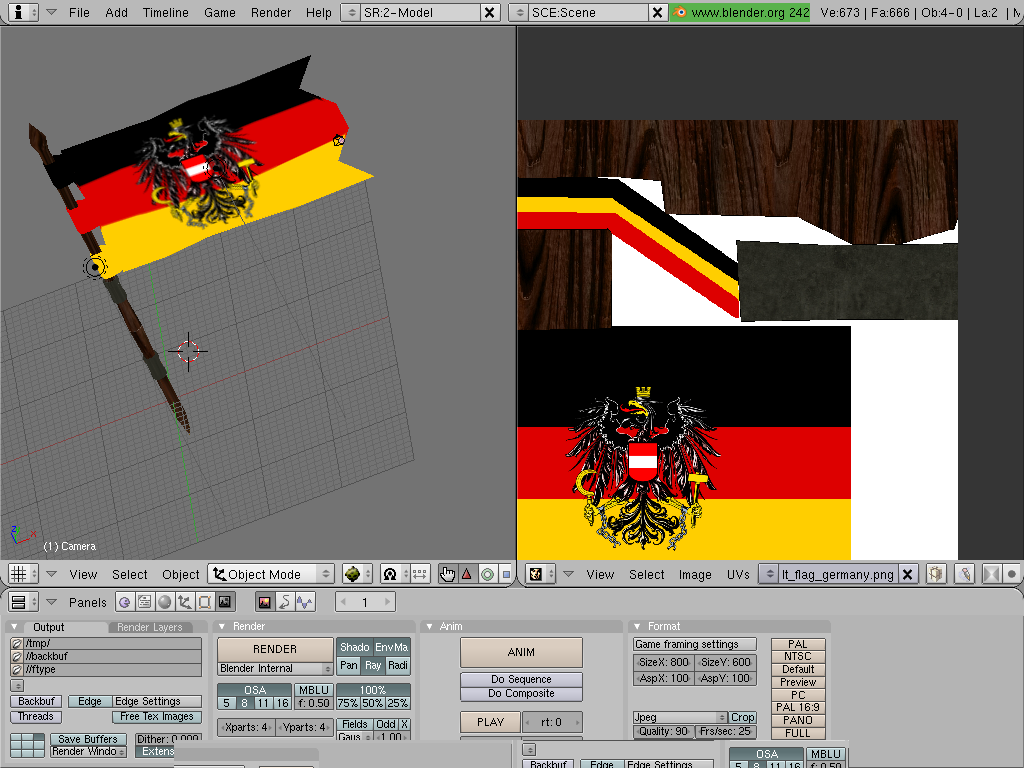The image size is (1024, 768).
Task: Toggle EnvMa environment map rendering
Action: (392, 647)
